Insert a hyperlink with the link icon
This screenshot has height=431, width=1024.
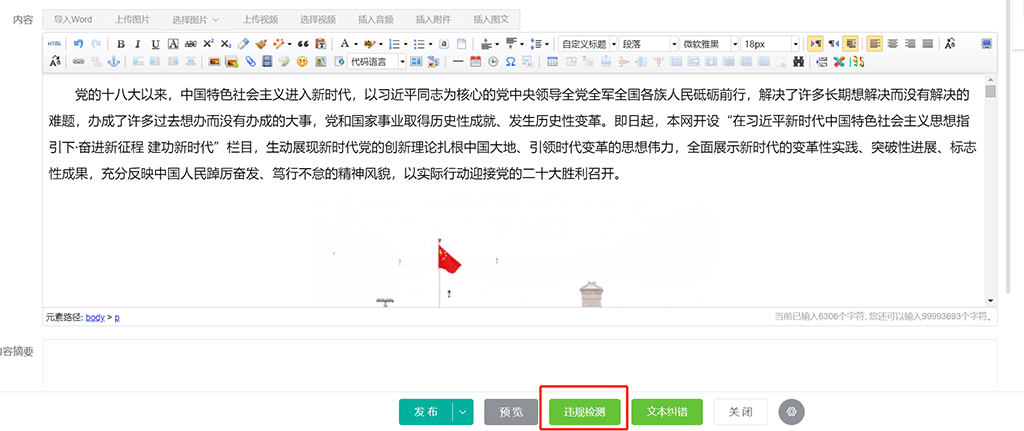pyautogui.click(x=78, y=62)
